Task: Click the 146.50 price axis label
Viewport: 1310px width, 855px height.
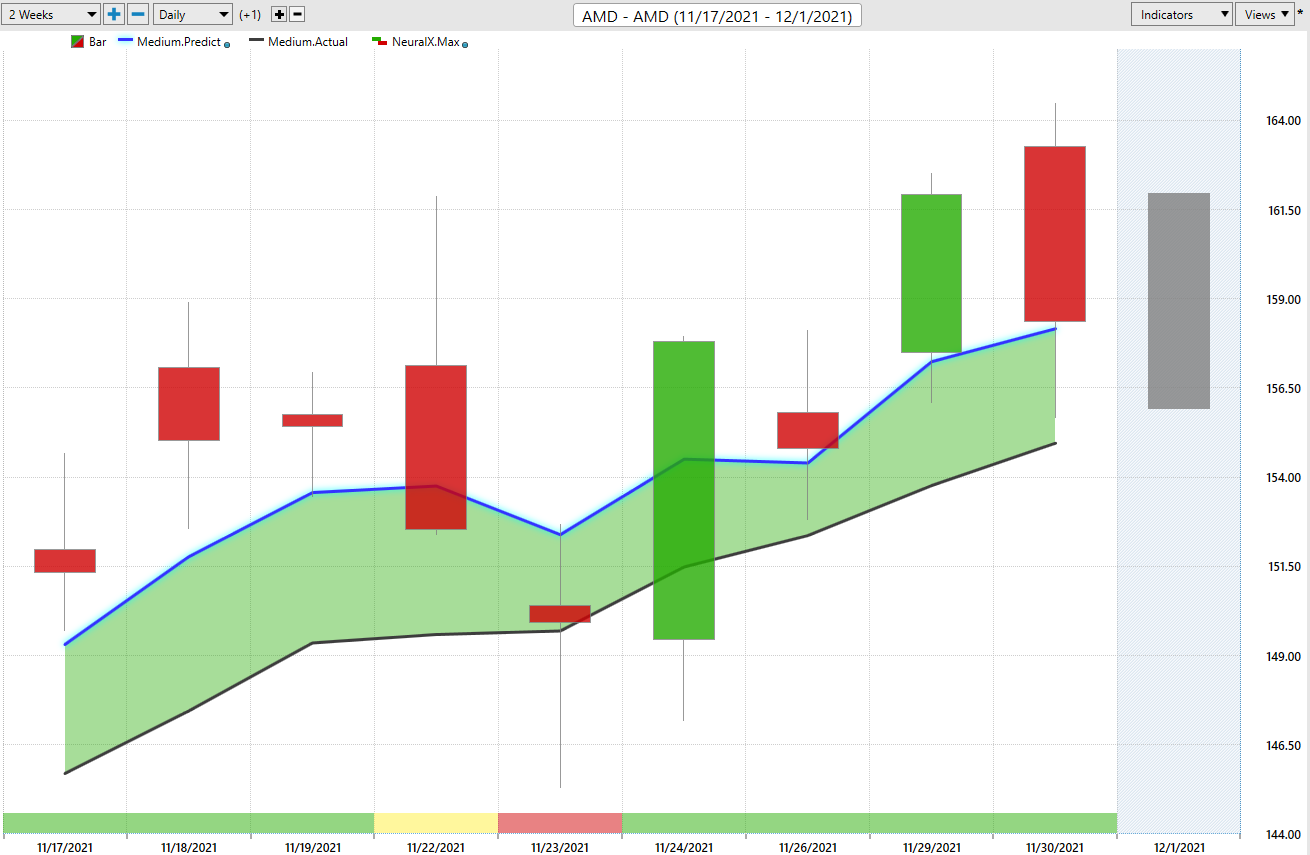Action: point(1283,746)
